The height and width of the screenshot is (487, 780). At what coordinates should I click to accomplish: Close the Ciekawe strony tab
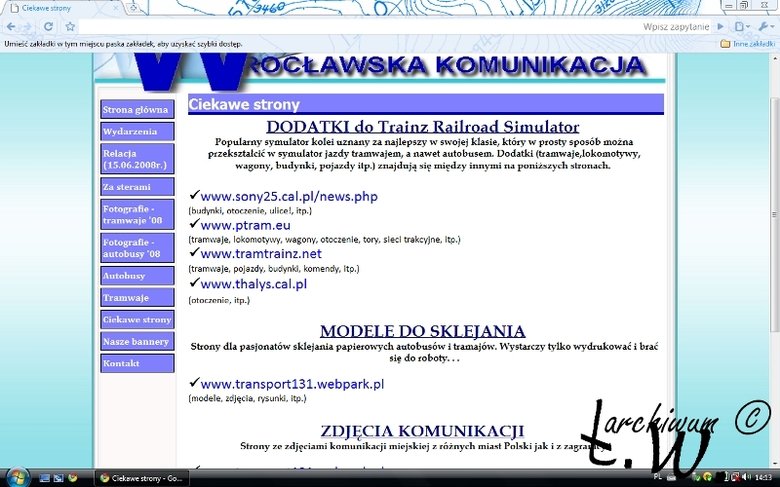tap(116, 8)
